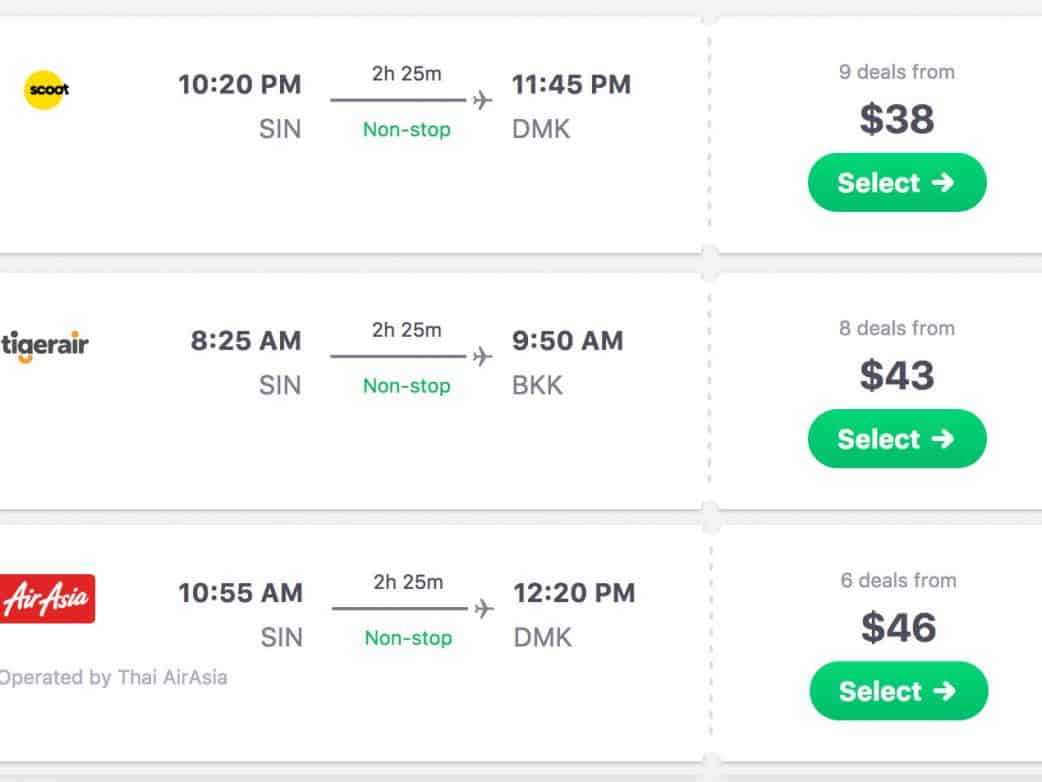
Task: Click the Tigerair airline logo
Action: (45, 346)
